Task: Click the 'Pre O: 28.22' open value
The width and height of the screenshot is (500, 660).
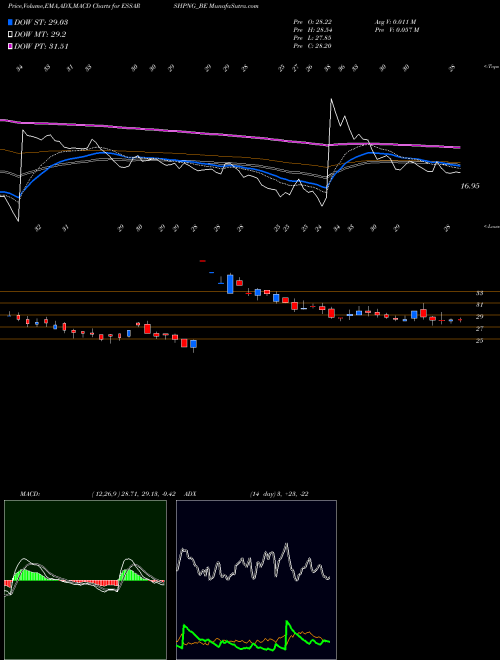Action: point(313,22)
